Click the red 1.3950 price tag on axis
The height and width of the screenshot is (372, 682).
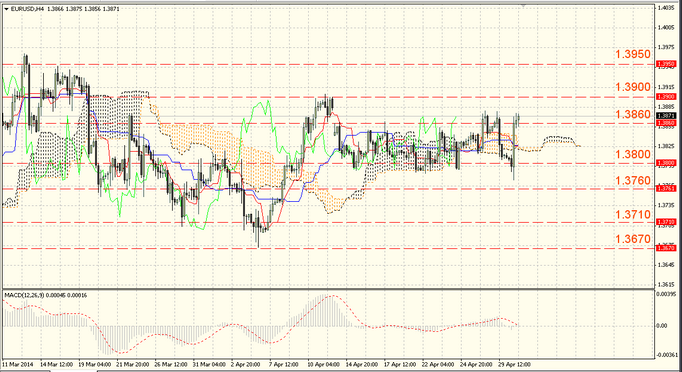point(666,64)
